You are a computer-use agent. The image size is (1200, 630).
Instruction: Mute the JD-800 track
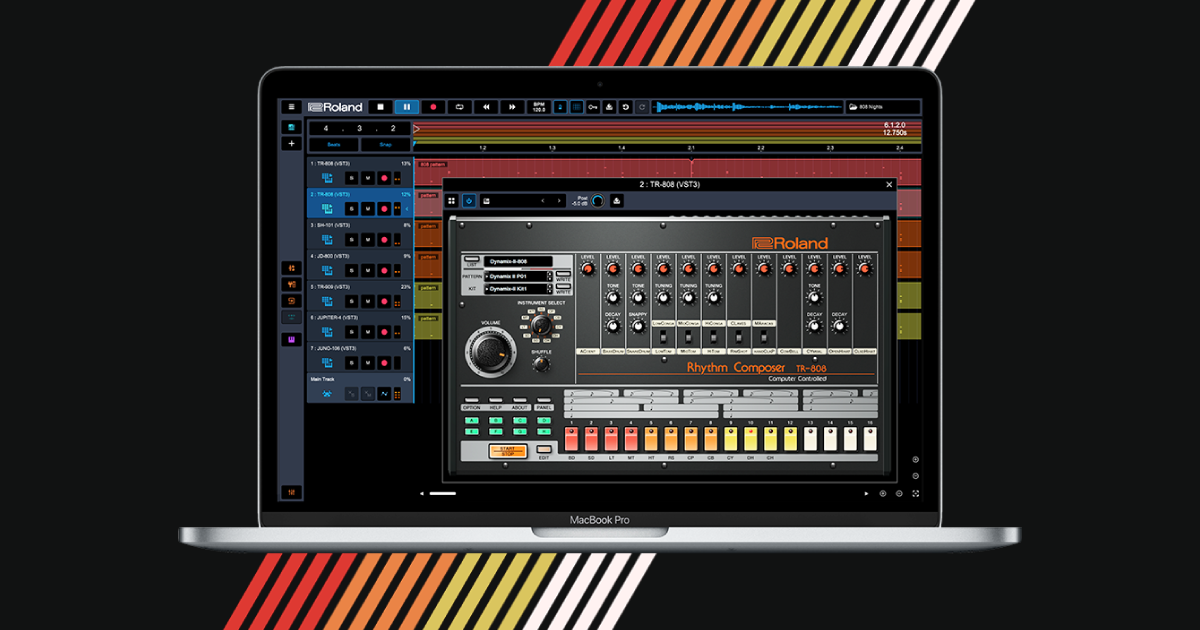pyautogui.click(x=367, y=270)
